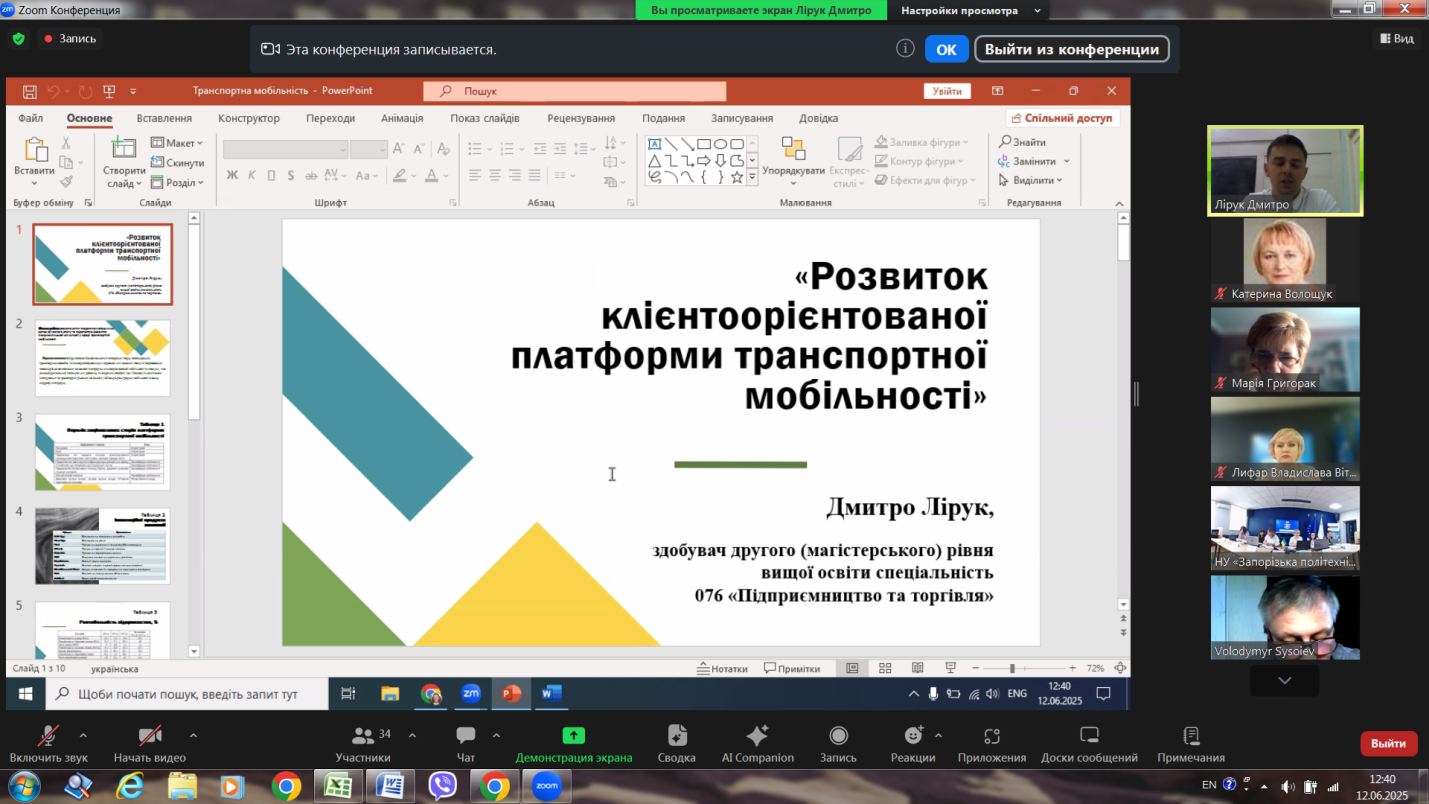Select Лірук Дмитро video thumbnail
The width and height of the screenshot is (1429, 804).
pyautogui.click(x=1284, y=170)
